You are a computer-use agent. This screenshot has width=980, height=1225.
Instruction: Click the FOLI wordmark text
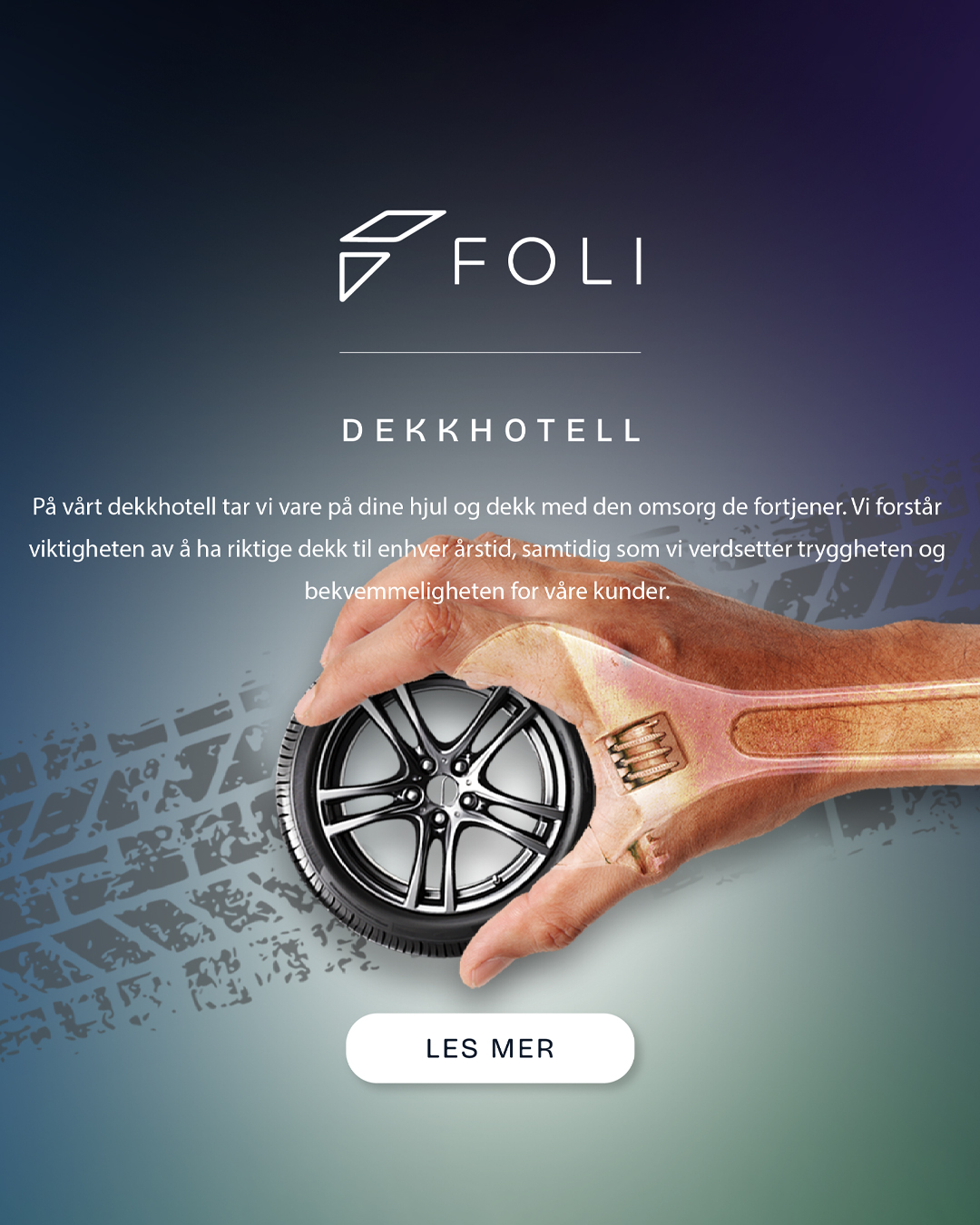pos(548,261)
